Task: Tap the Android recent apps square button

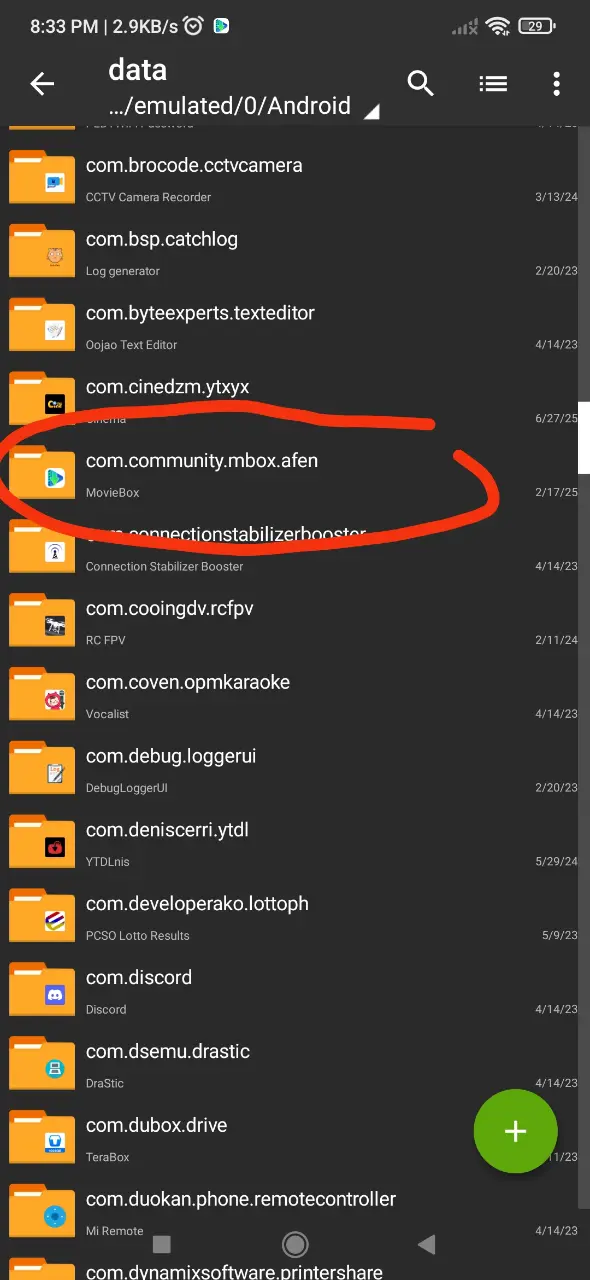Action: [x=162, y=1244]
